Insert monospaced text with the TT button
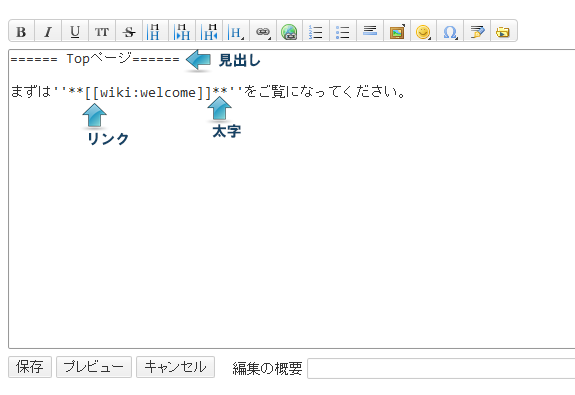The height and width of the screenshot is (395, 575). 102,32
